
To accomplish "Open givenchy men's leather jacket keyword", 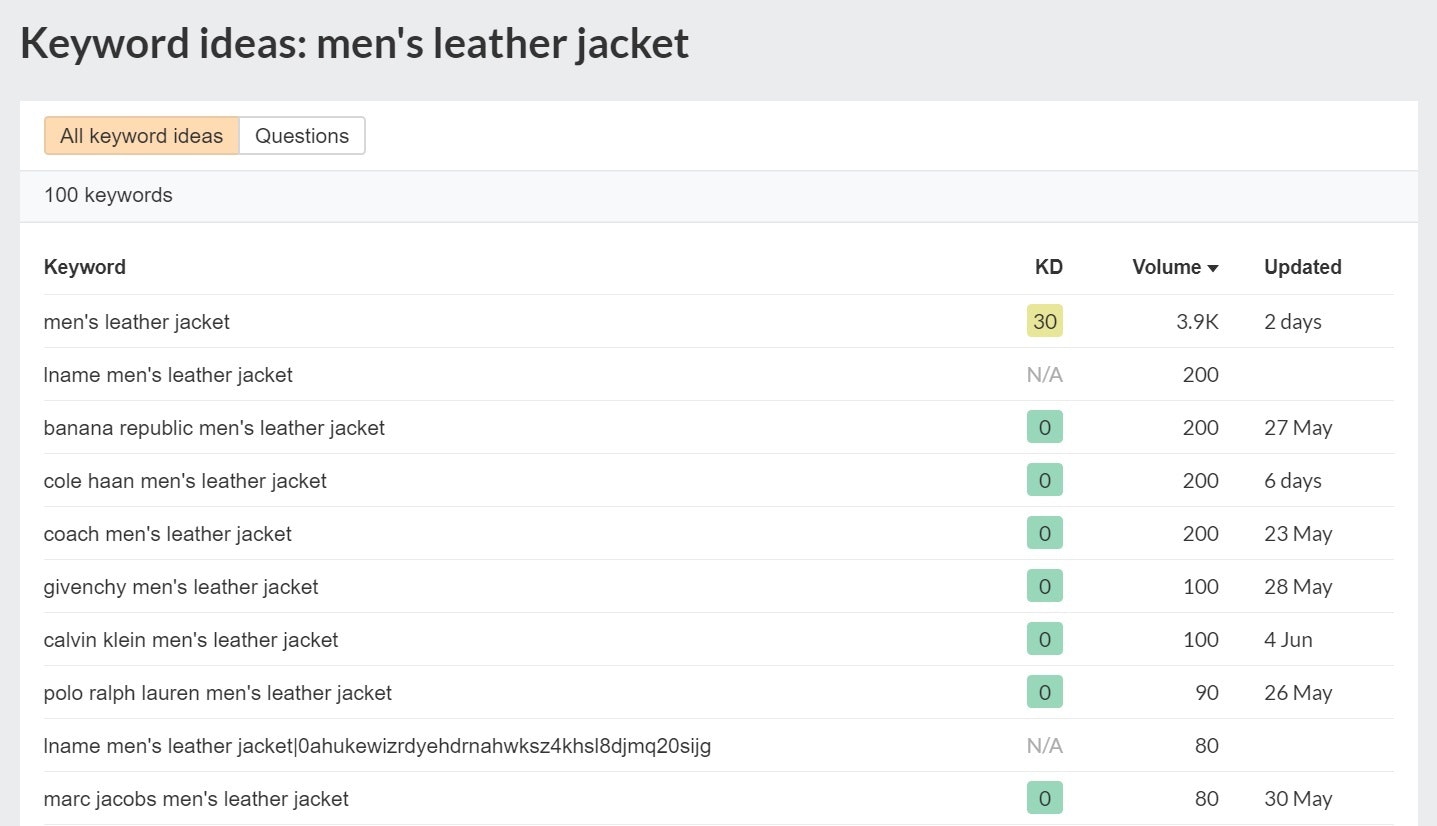I will [181, 587].
